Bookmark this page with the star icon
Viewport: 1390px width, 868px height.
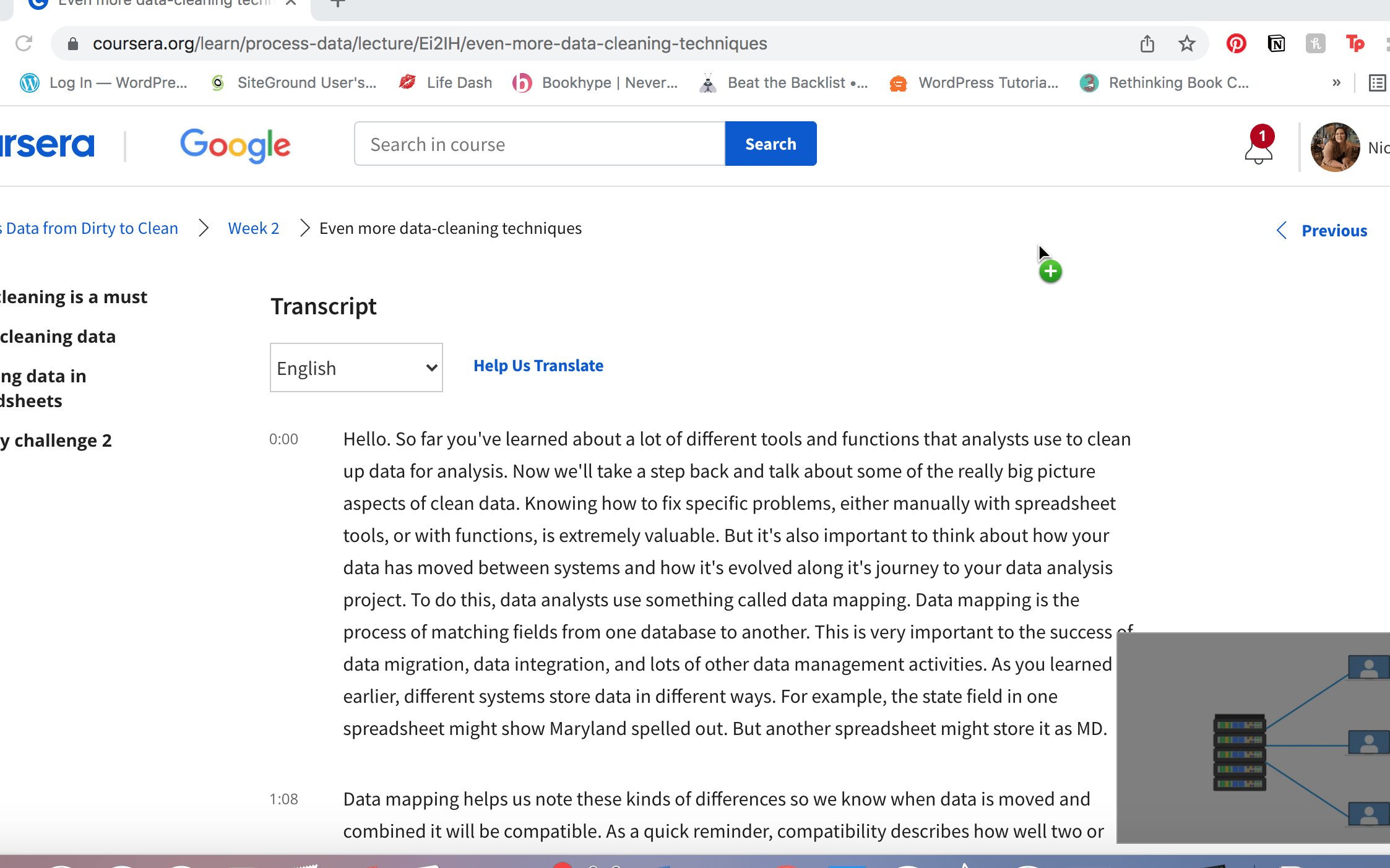click(1187, 43)
